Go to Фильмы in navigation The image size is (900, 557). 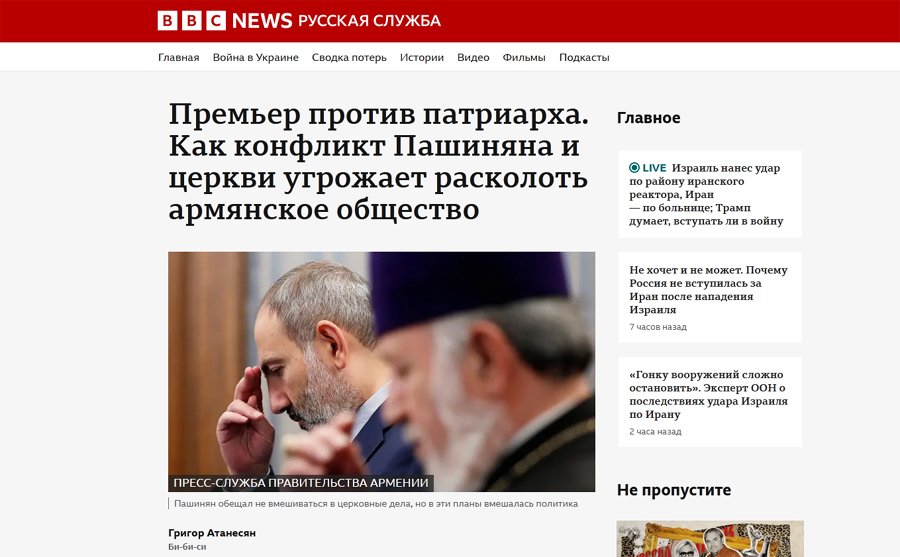click(524, 57)
